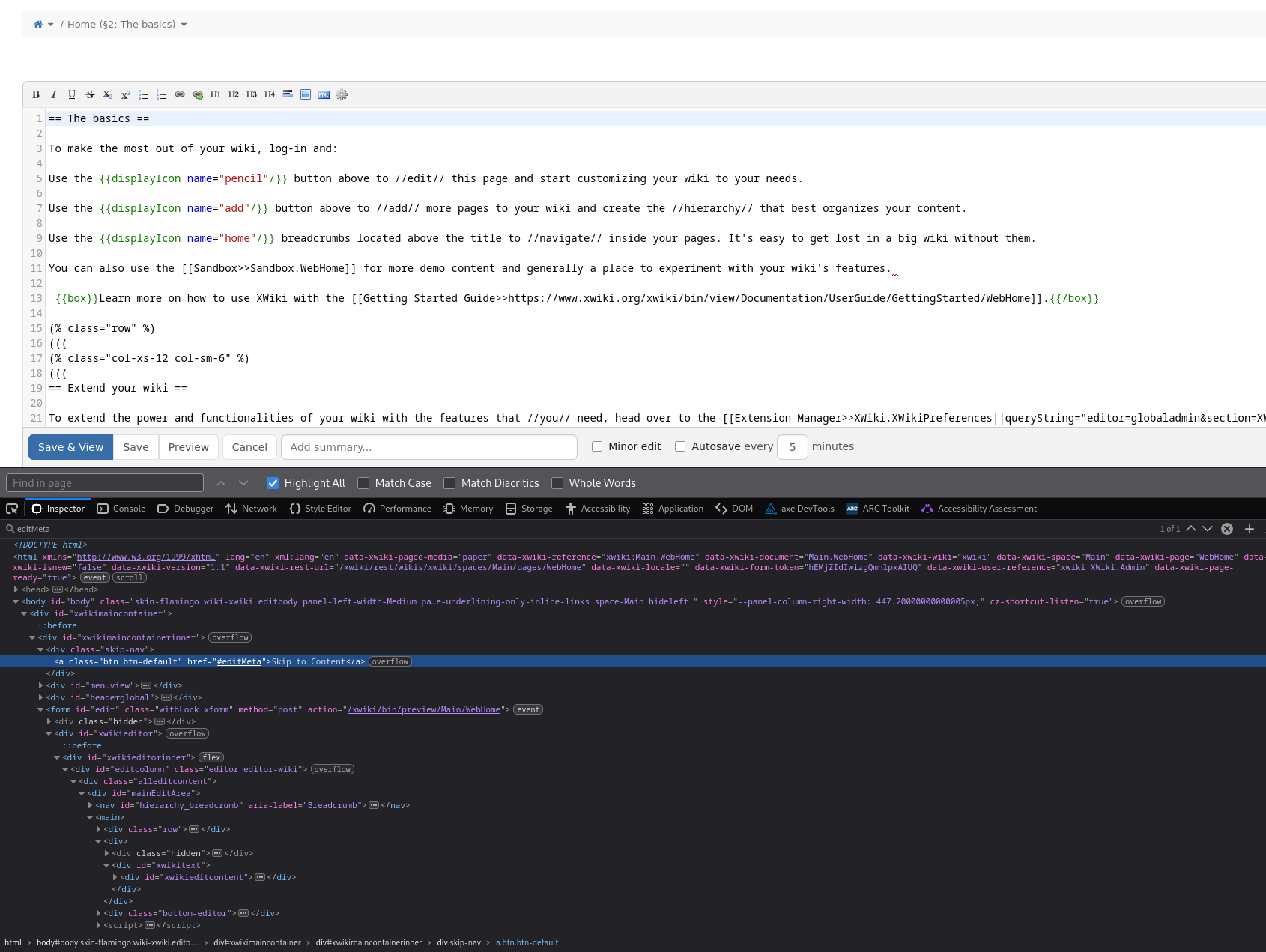The image size is (1266, 952).
Task: Insert heading level H4
Action: (270, 94)
